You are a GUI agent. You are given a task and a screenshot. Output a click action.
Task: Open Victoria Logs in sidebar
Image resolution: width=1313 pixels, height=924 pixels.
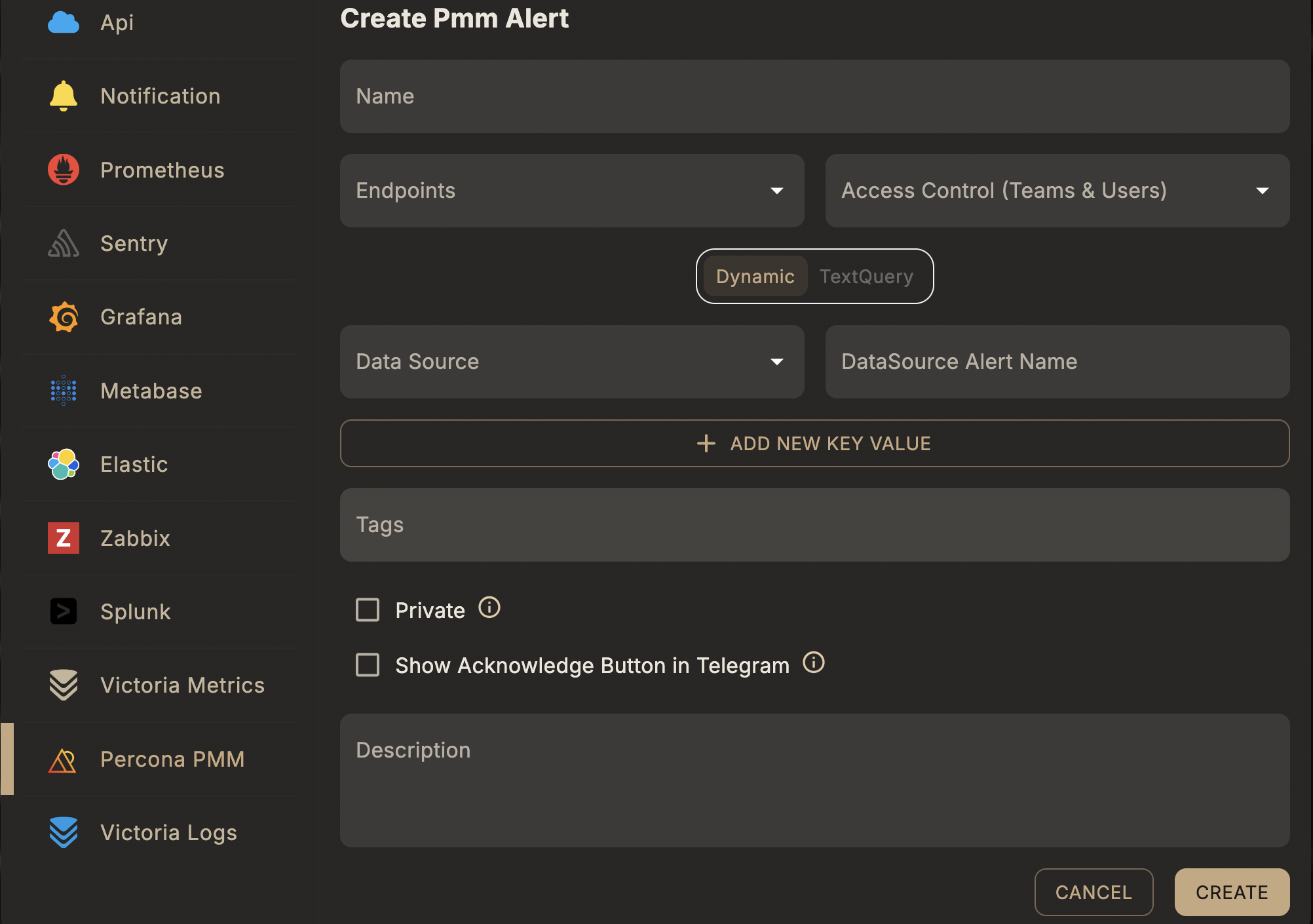pos(159,832)
